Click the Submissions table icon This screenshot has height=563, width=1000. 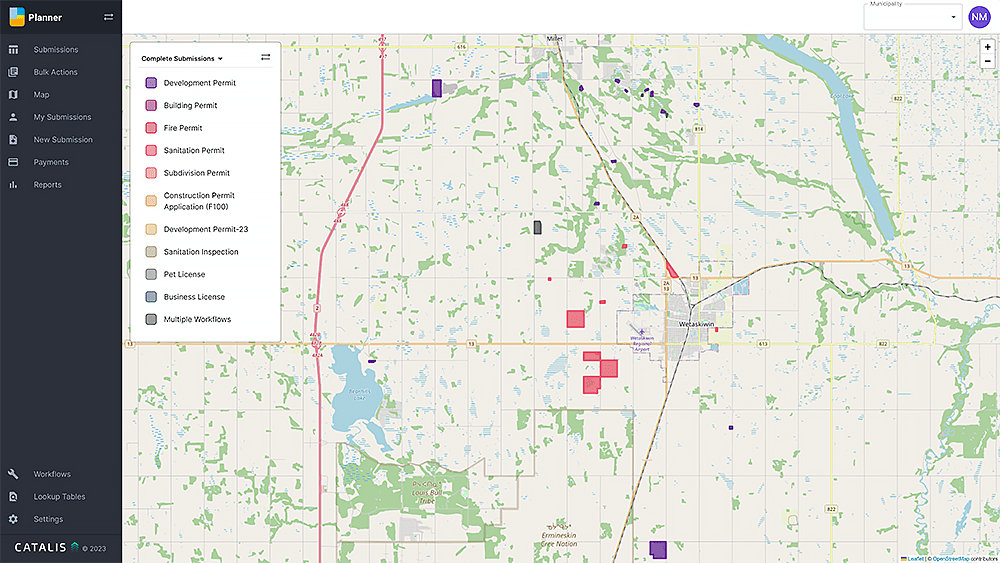(13, 50)
